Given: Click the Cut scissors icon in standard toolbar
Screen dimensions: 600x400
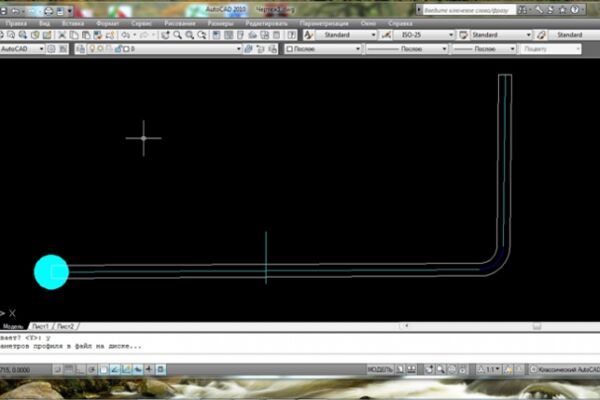Looking at the screenshot, I should [x=62, y=35].
